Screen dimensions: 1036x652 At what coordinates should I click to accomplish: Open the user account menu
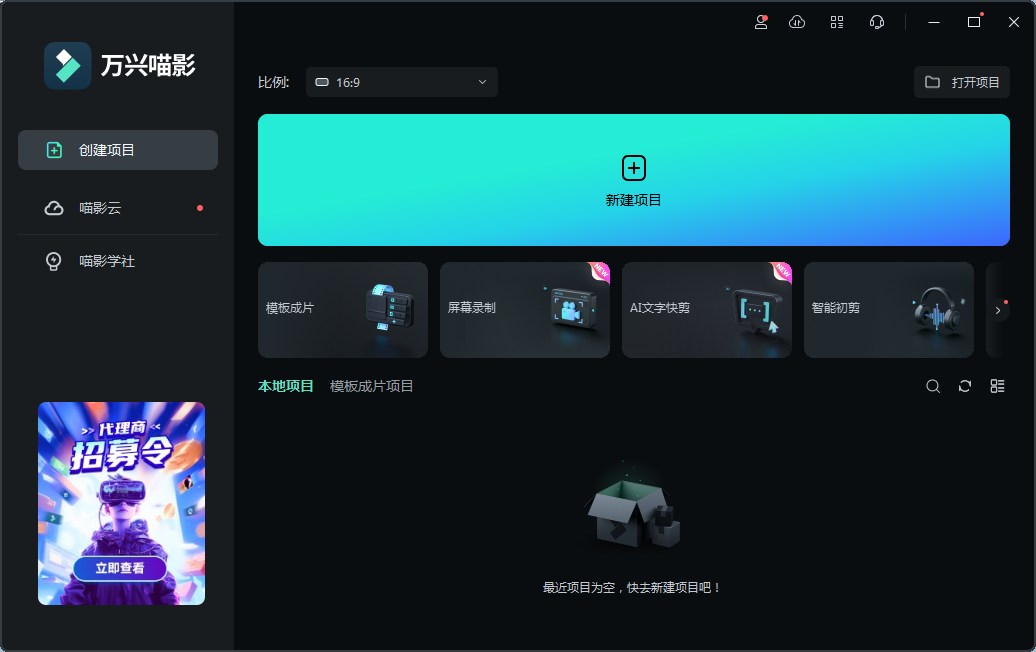click(x=760, y=22)
